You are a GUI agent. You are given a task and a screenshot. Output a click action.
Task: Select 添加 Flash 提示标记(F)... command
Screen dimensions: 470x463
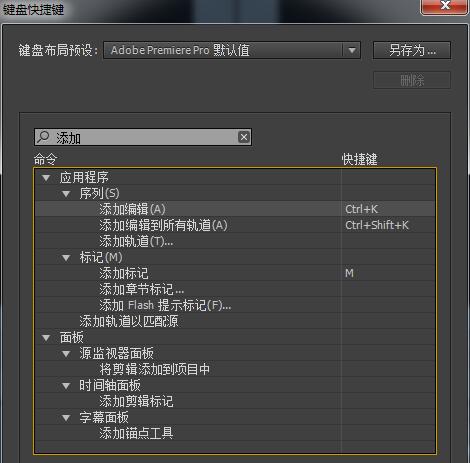click(x=165, y=305)
